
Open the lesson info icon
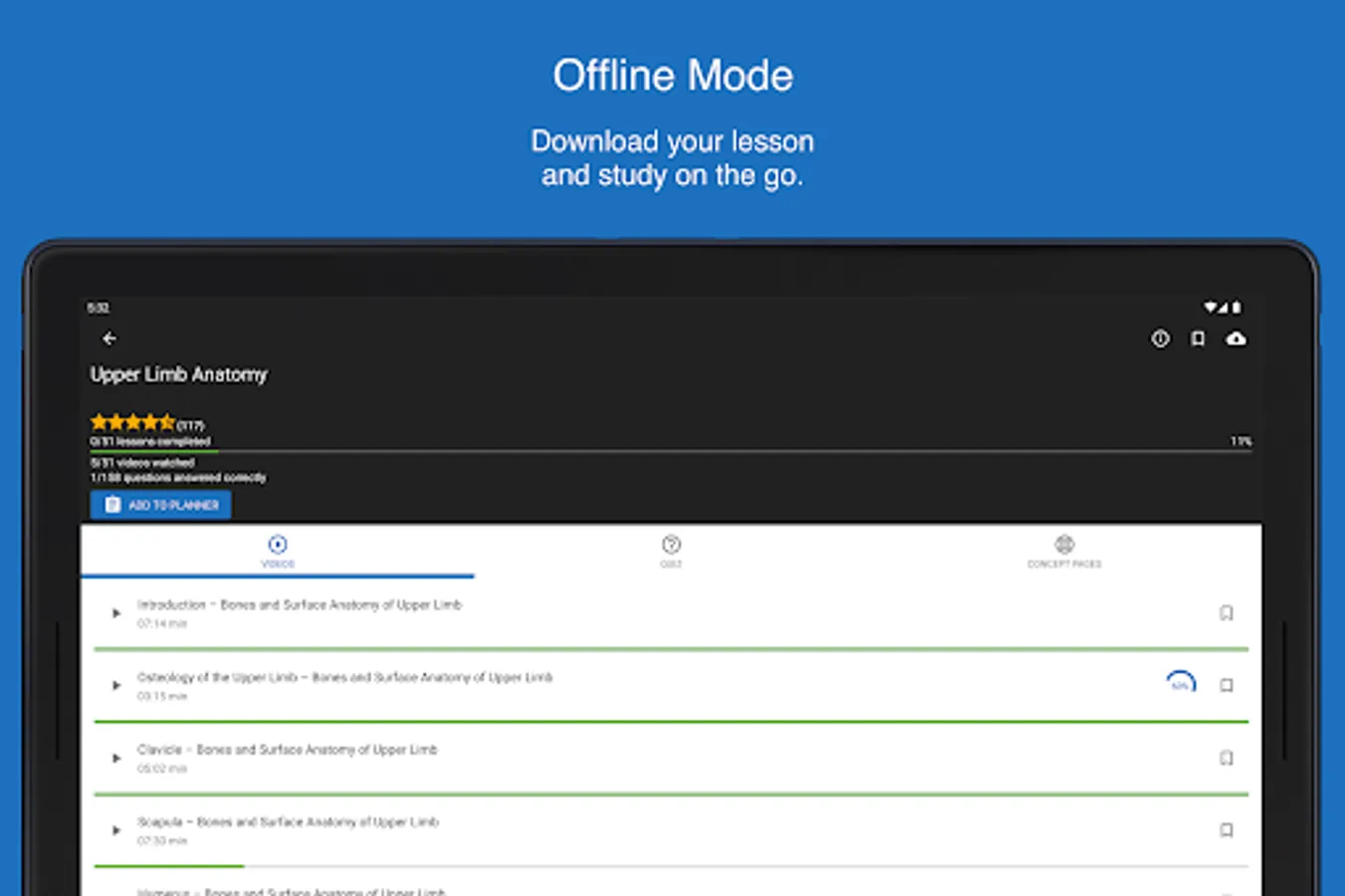[x=1160, y=338]
